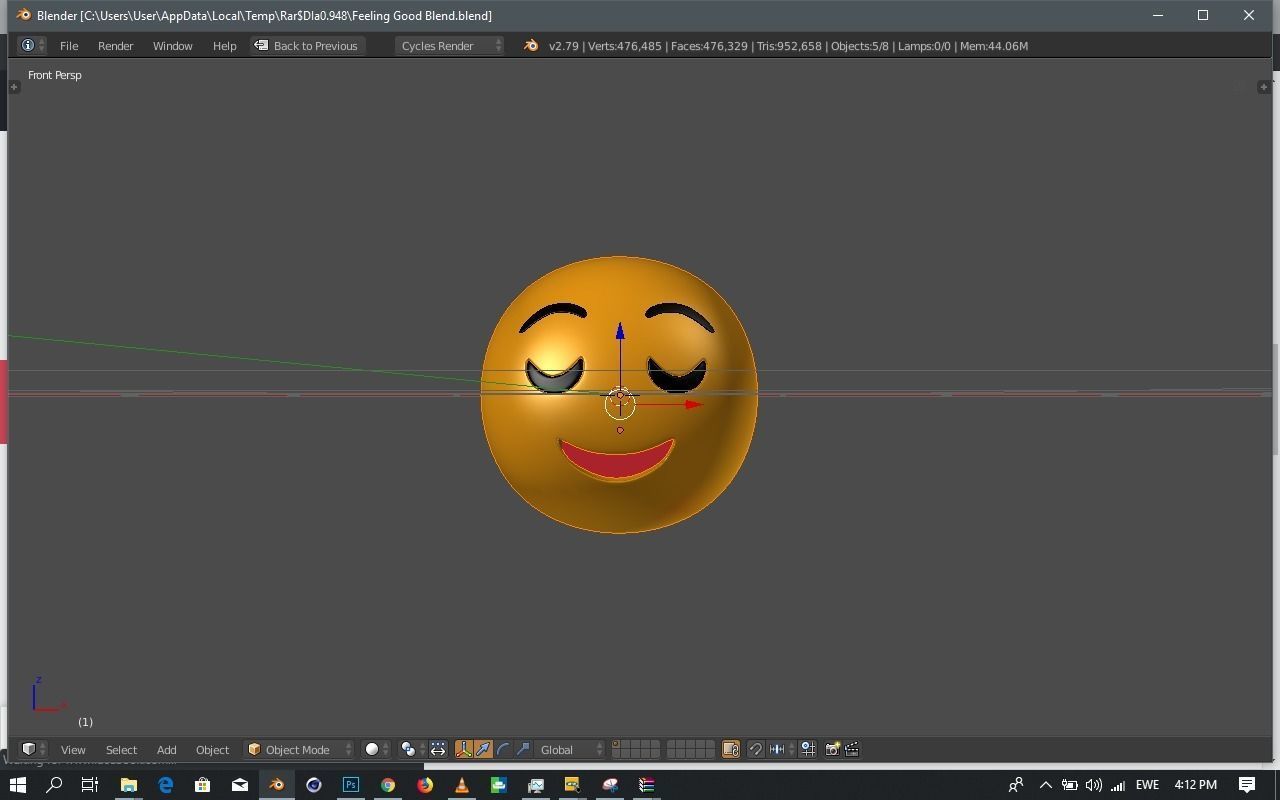
Task: Open the Help menu
Action: (224, 46)
